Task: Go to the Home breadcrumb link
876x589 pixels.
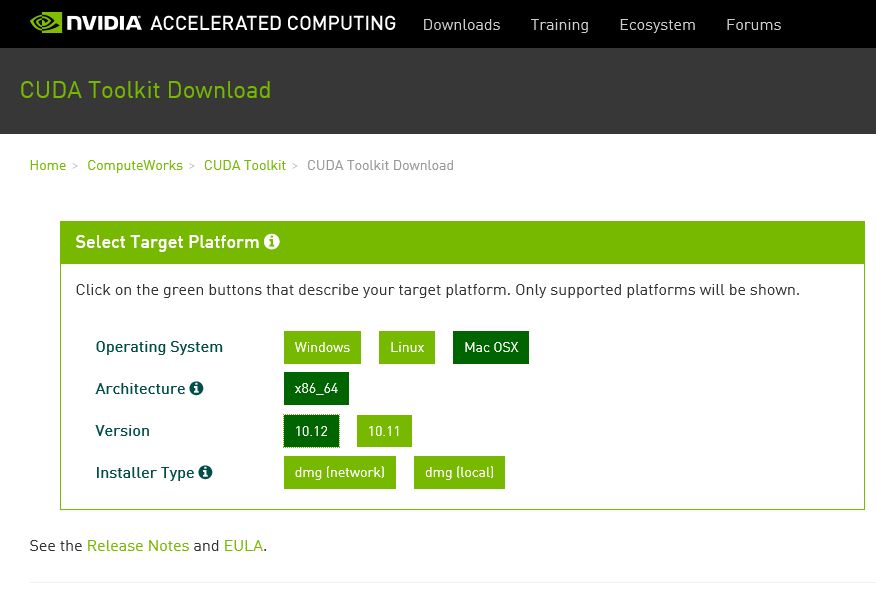Action: click(x=48, y=165)
